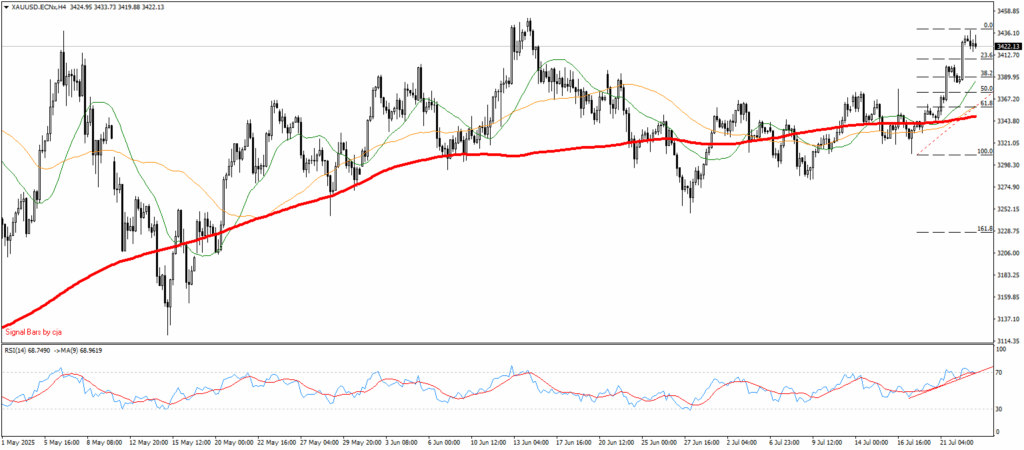
Task: Select the 100.0 Fibonacci level label
Action: click(984, 152)
